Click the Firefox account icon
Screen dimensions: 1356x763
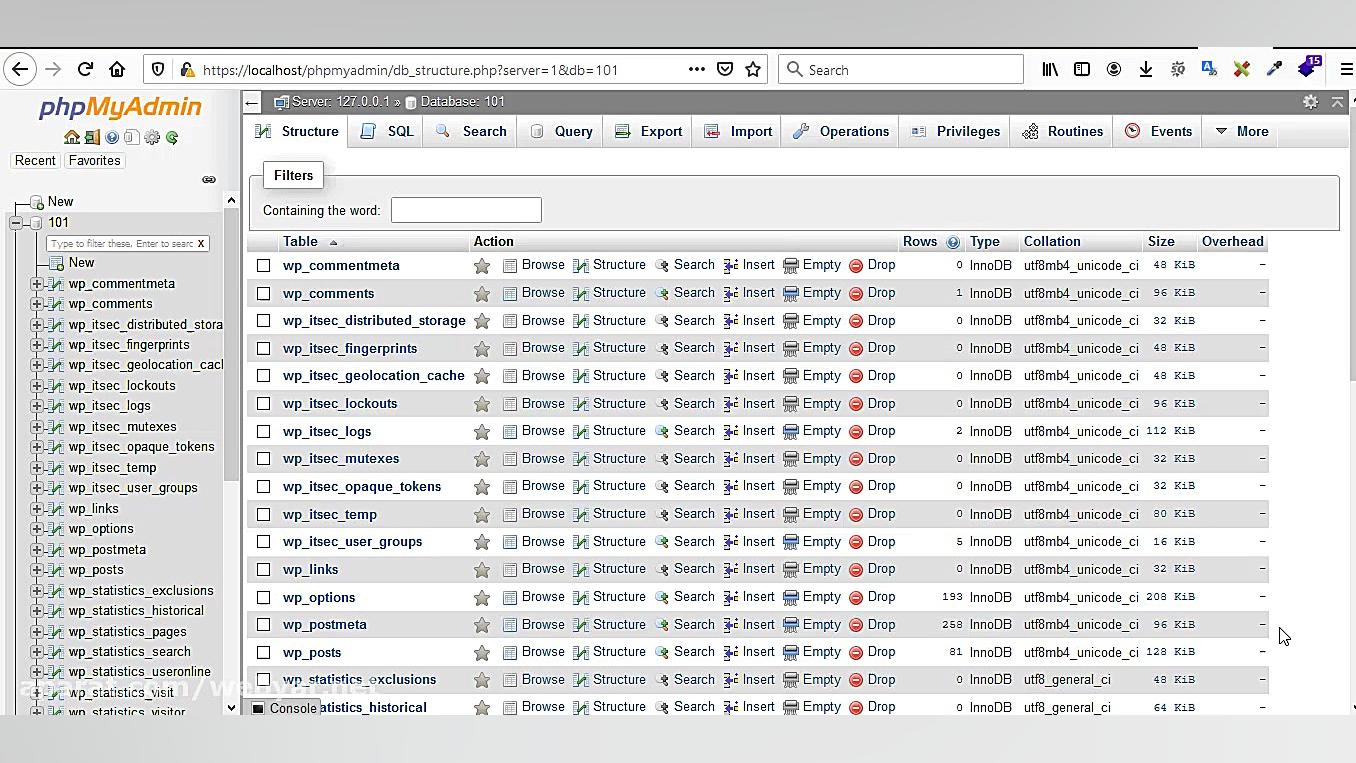click(x=1114, y=69)
